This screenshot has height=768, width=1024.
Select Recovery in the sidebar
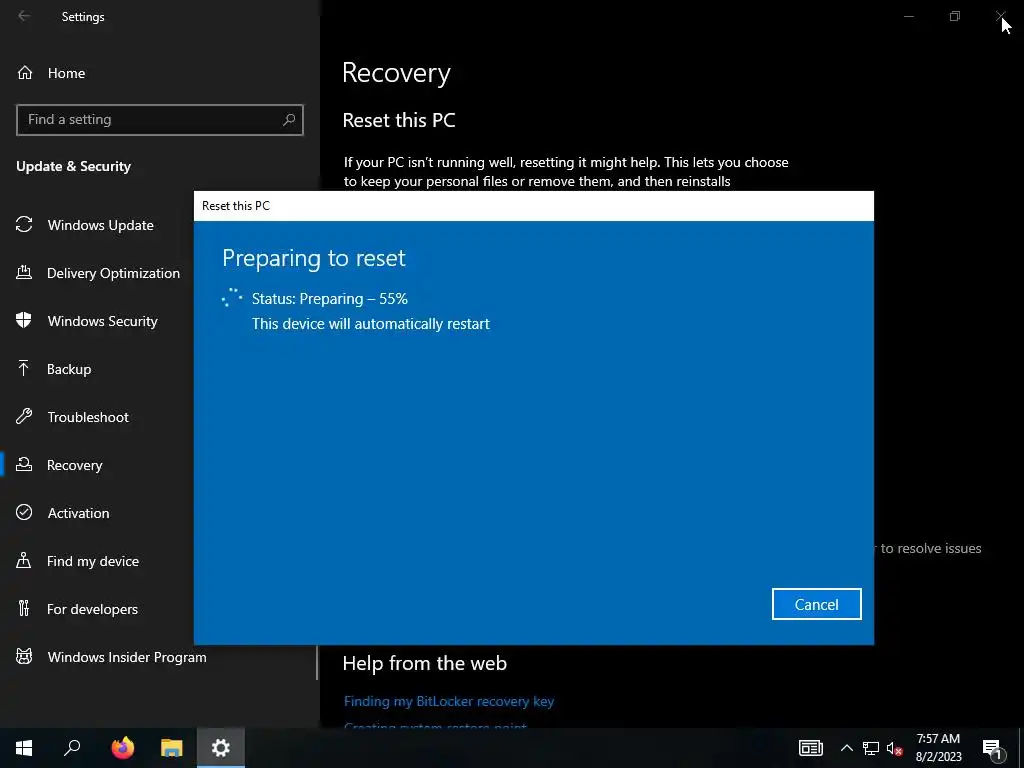(74, 465)
